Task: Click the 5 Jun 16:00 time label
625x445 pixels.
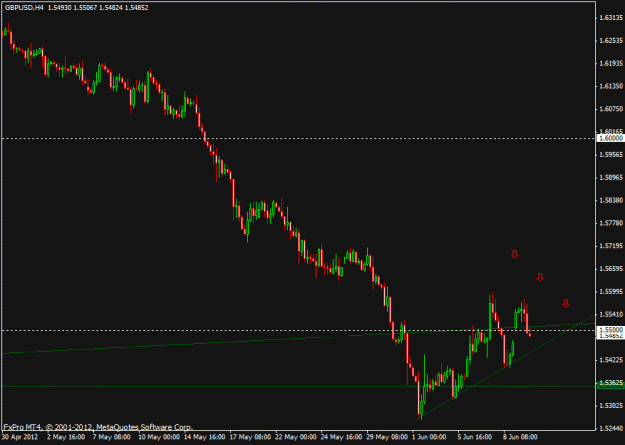Action: [475, 437]
